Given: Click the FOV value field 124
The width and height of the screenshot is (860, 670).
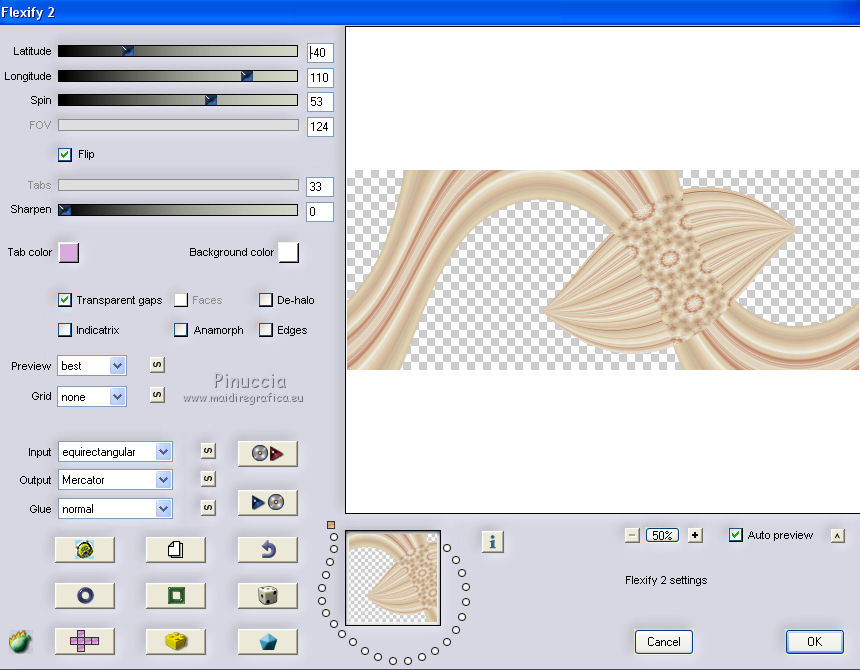Looking at the screenshot, I should [x=320, y=127].
